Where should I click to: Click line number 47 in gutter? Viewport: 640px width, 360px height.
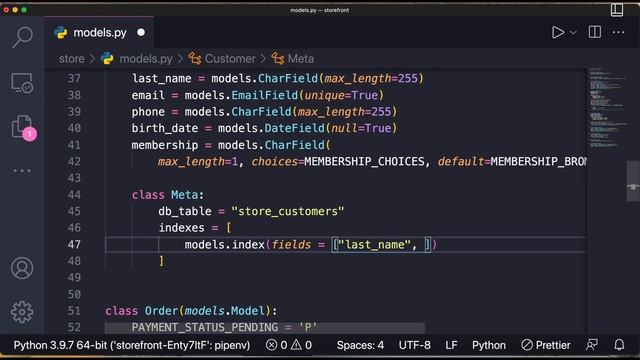click(74, 244)
